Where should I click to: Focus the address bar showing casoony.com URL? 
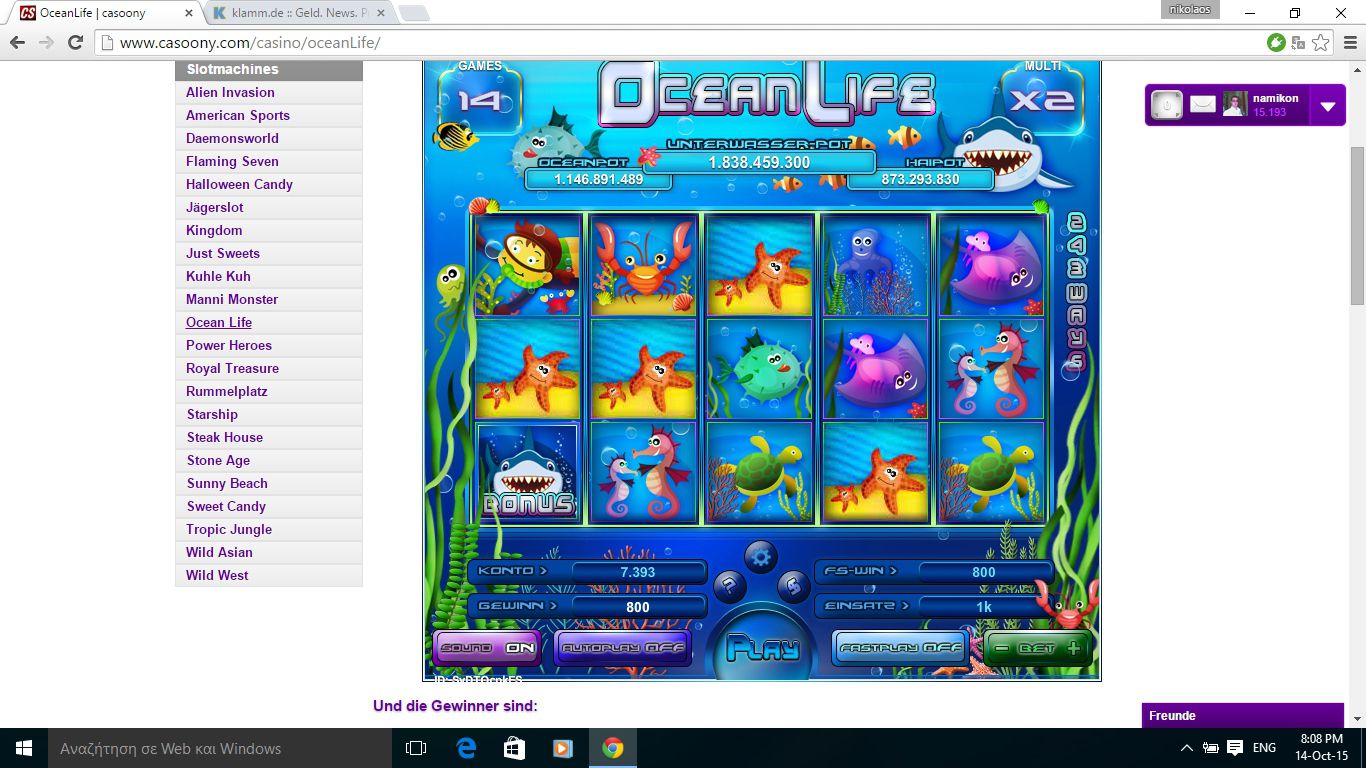pyautogui.click(x=680, y=43)
